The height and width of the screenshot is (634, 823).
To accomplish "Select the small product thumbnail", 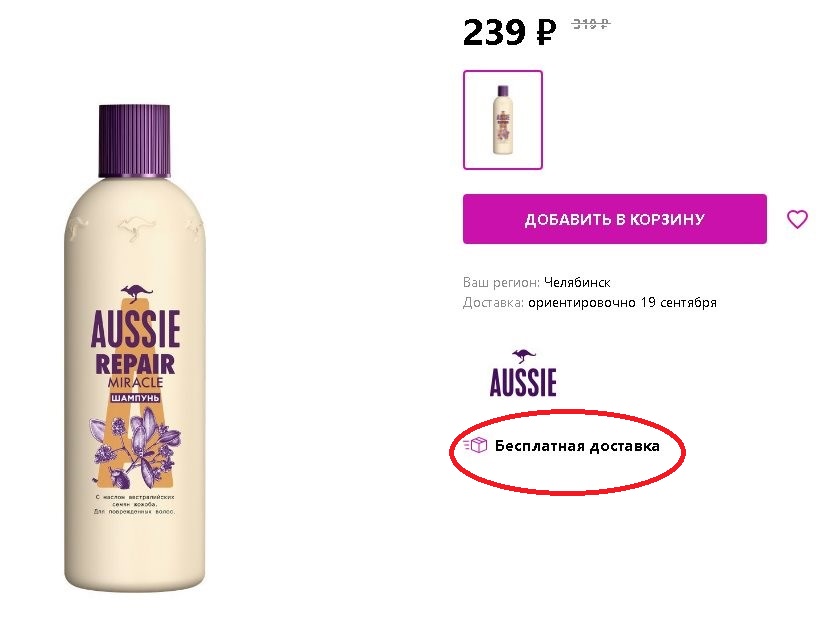I will [503, 120].
